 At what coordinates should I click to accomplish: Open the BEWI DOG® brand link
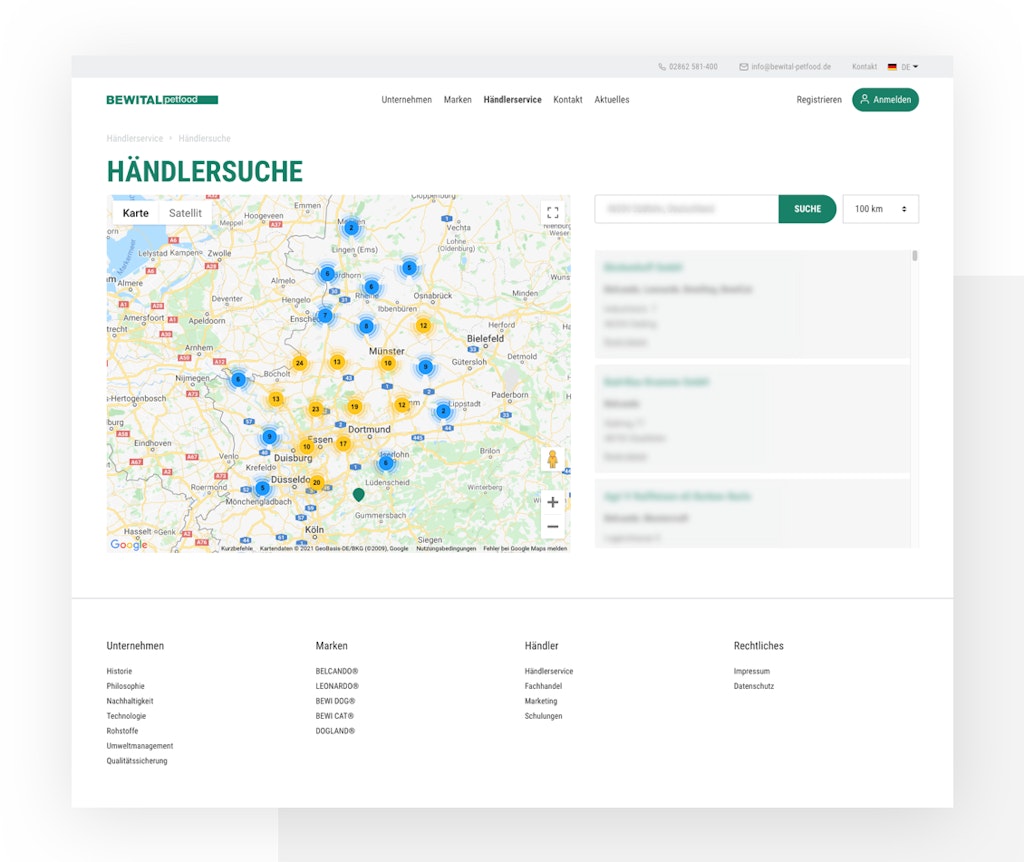coord(335,701)
